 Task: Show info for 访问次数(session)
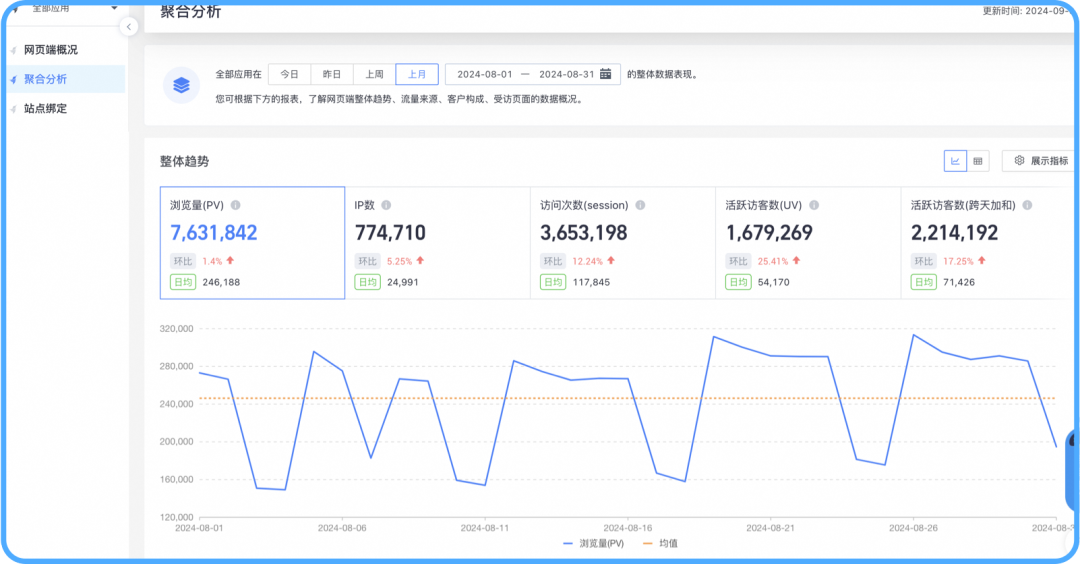pyautogui.click(x=640, y=205)
